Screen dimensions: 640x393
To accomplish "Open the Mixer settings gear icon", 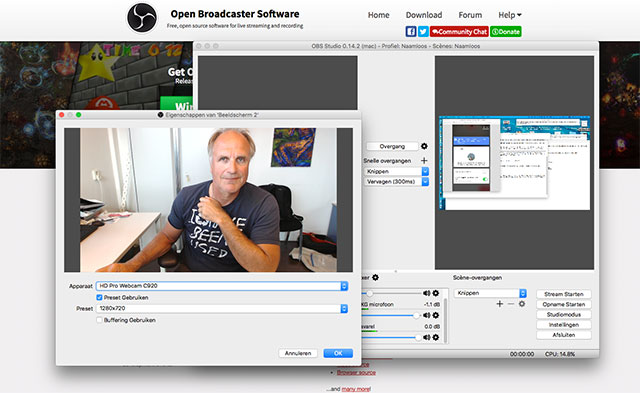I will 376,278.
